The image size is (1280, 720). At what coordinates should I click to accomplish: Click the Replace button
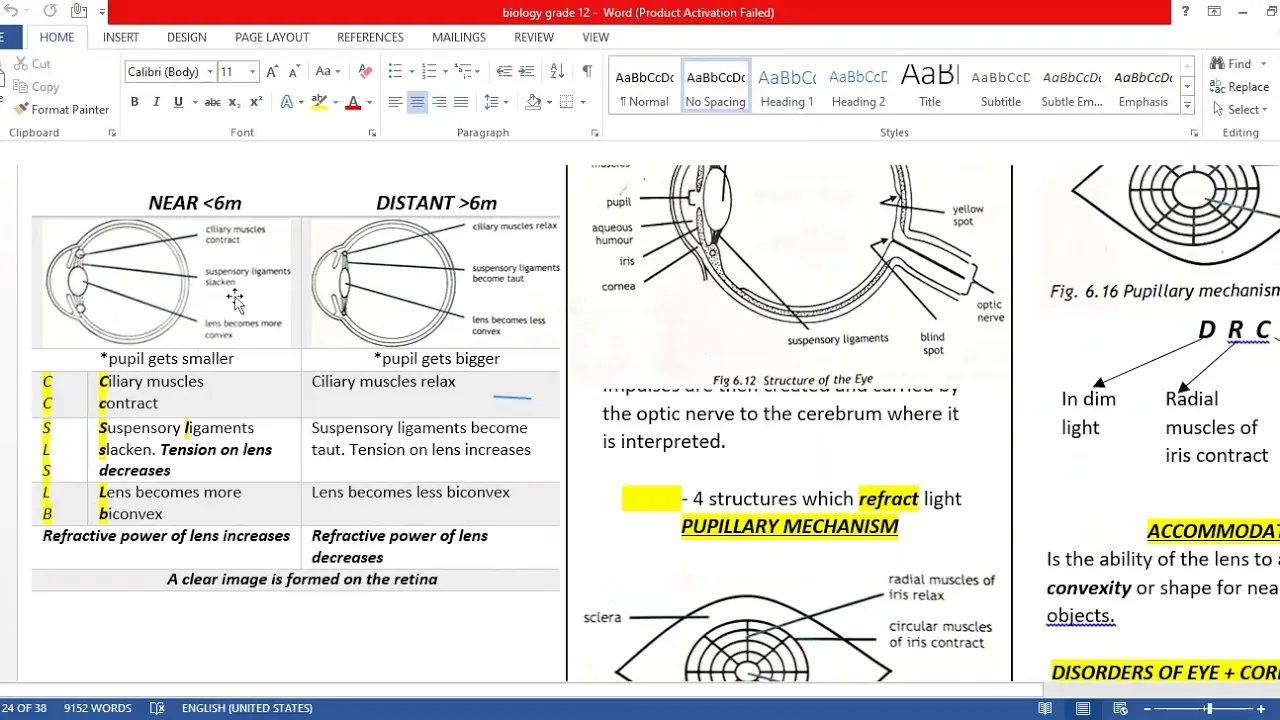[x=1239, y=86]
